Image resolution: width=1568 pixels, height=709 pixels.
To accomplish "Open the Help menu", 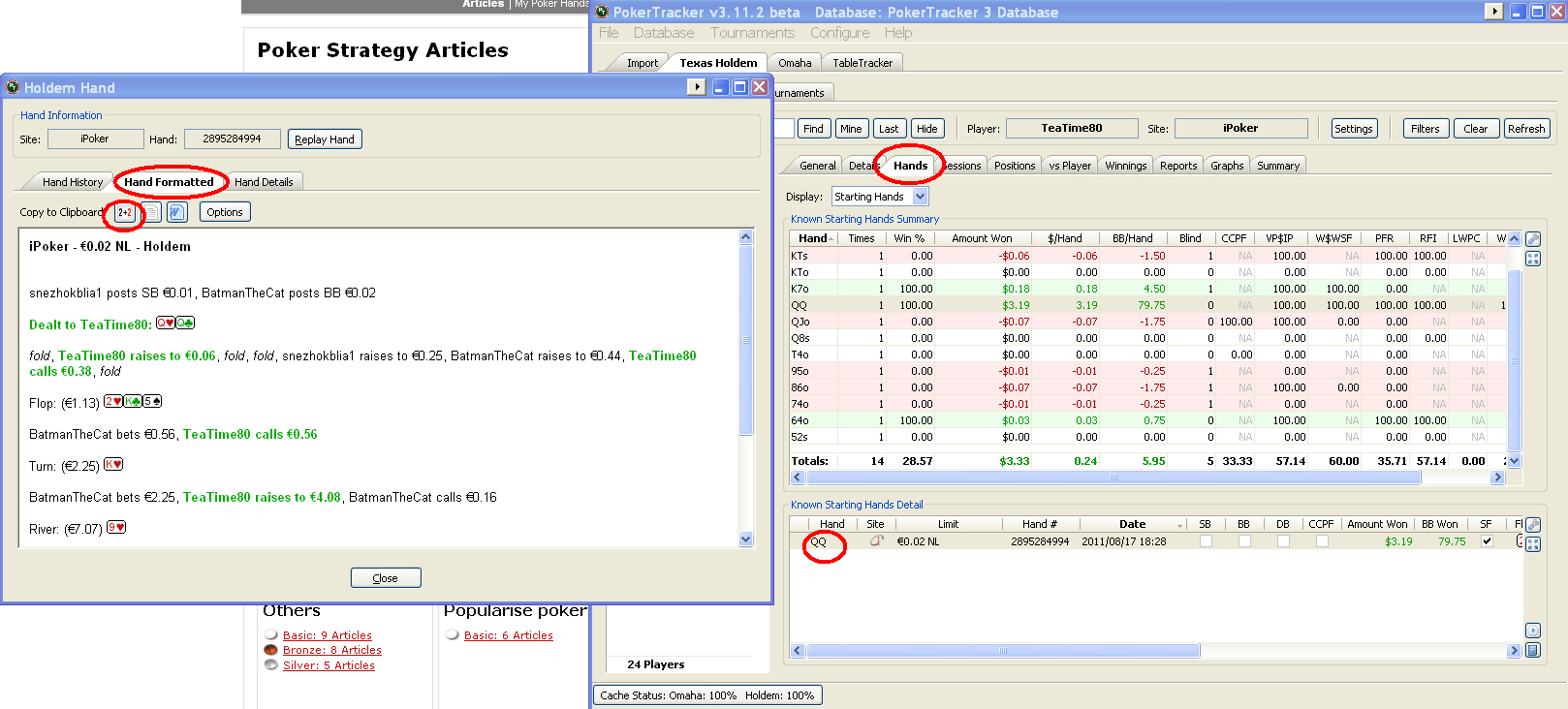I will (x=898, y=33).
